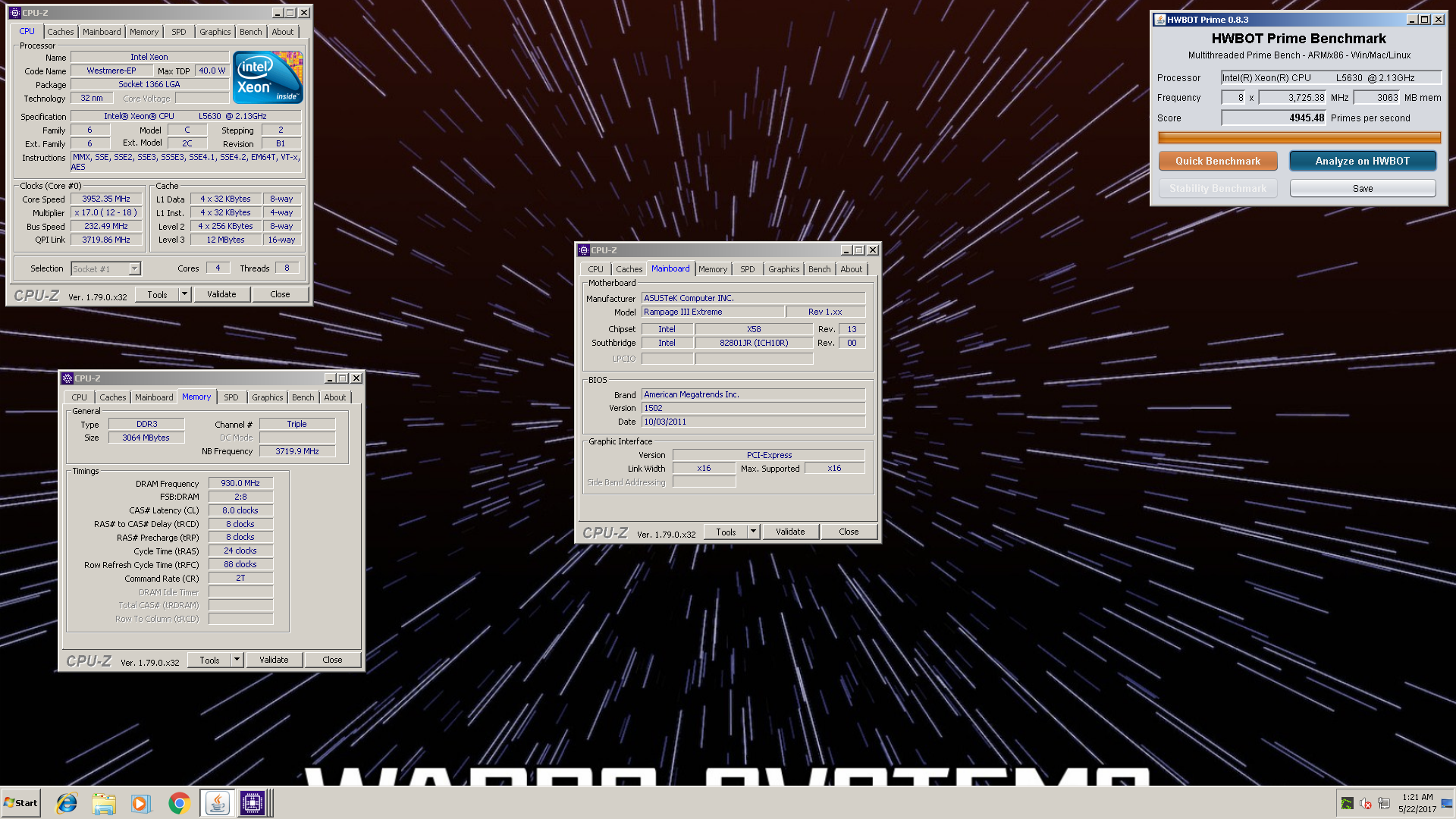
Task: Click CAS# Latency value 8.0 clocks
Action: [240, 510]
